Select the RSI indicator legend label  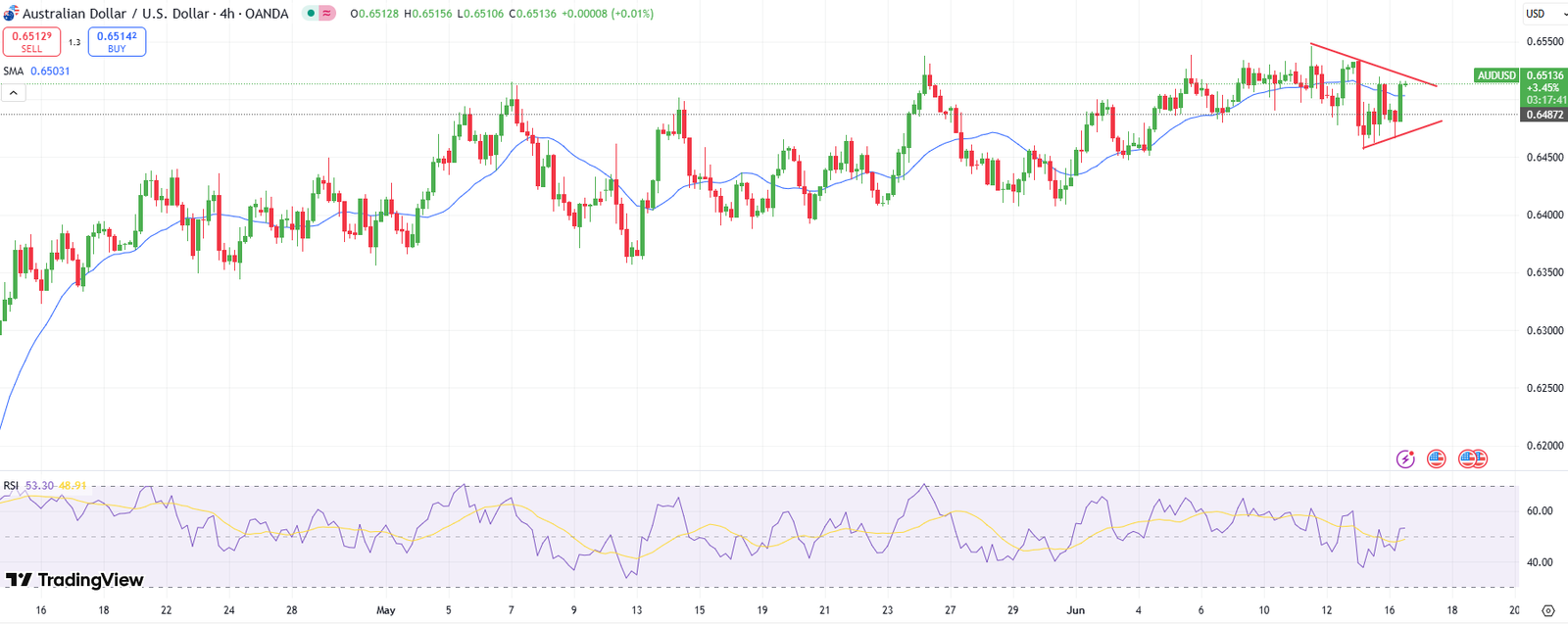tap(11, 486)
